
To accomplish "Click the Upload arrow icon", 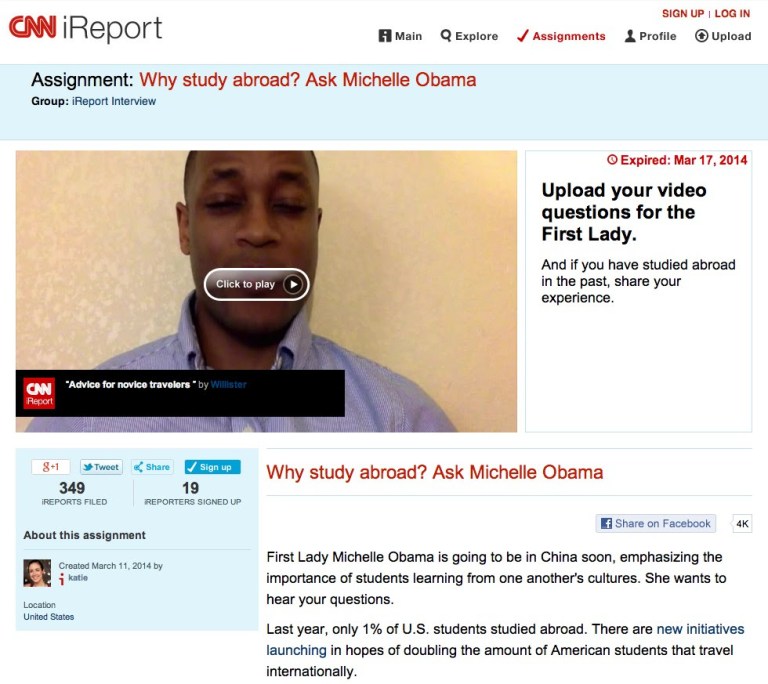I will click(x=701, y=36).
